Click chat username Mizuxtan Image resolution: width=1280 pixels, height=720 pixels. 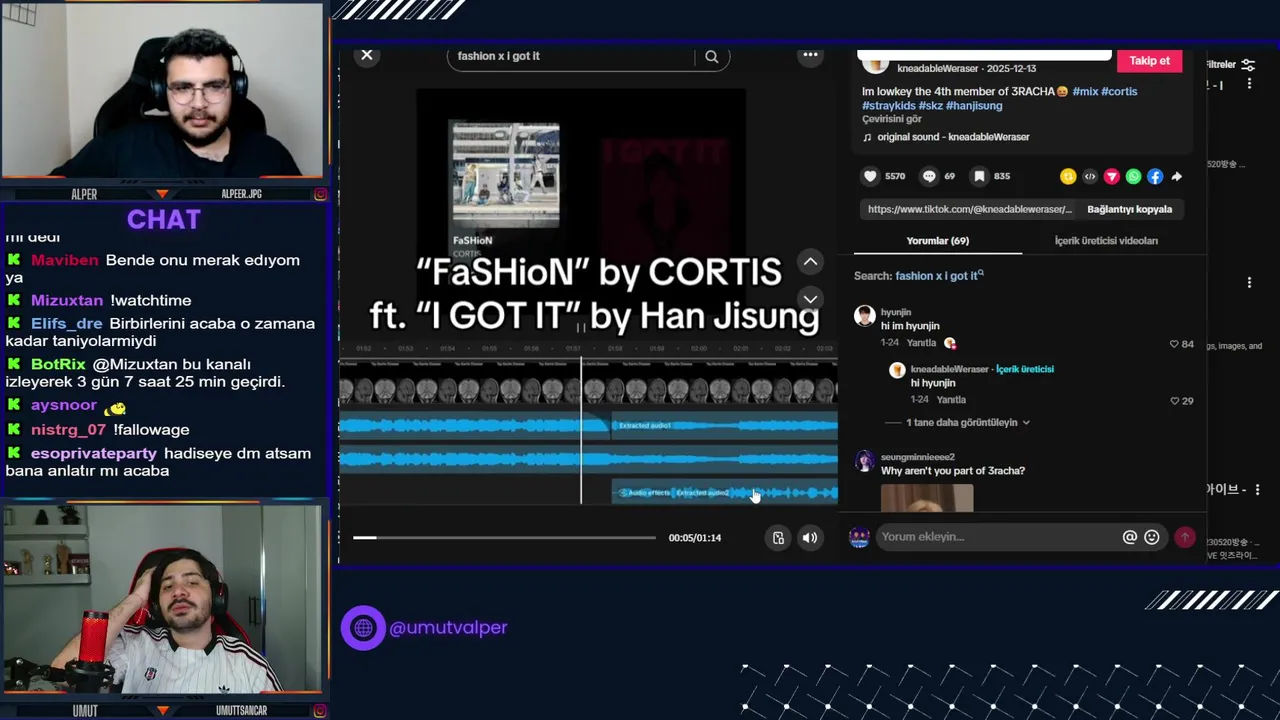pyautogui.click(x=67, y=300)
